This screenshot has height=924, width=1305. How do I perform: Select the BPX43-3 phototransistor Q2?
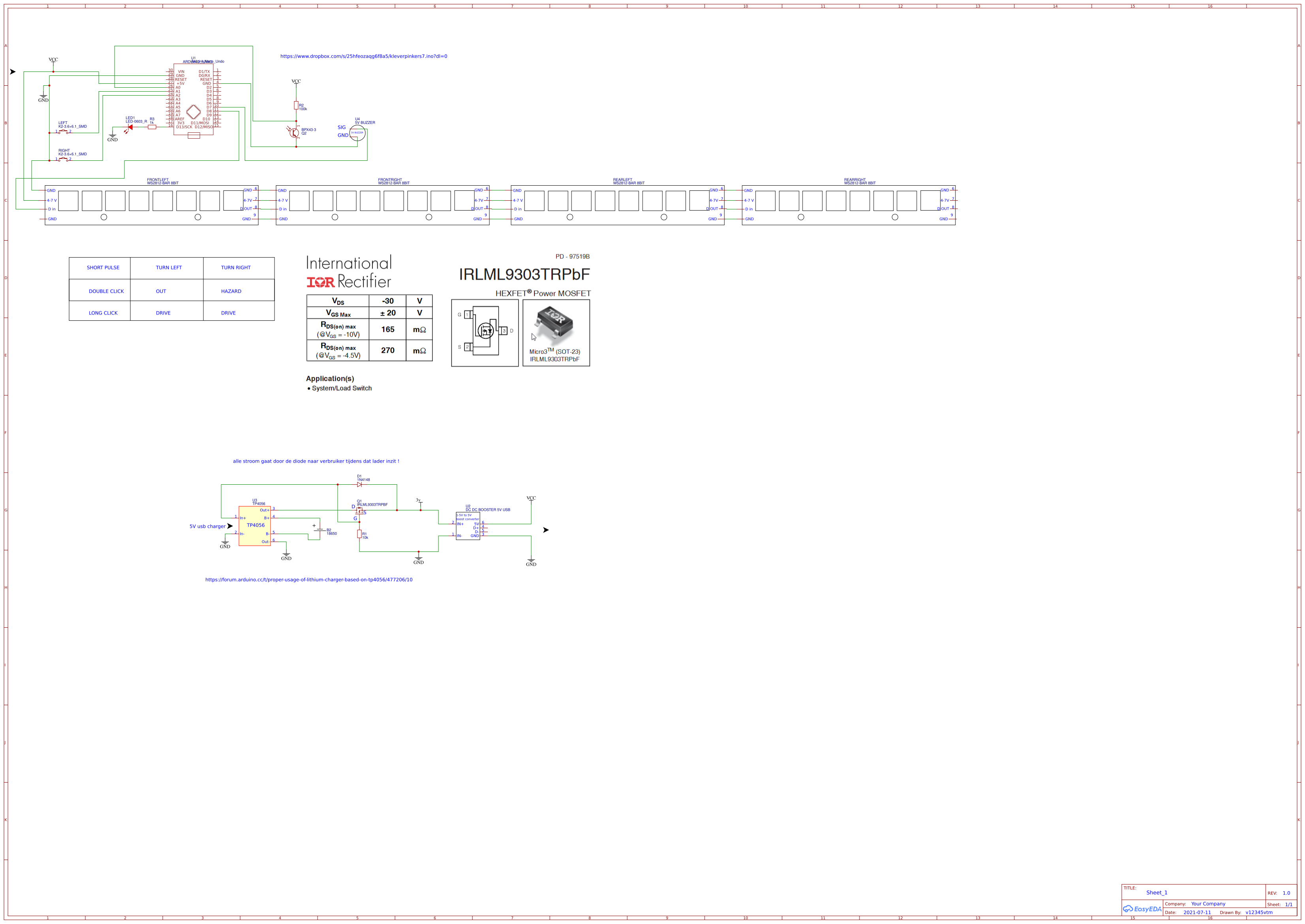point(293,133)
